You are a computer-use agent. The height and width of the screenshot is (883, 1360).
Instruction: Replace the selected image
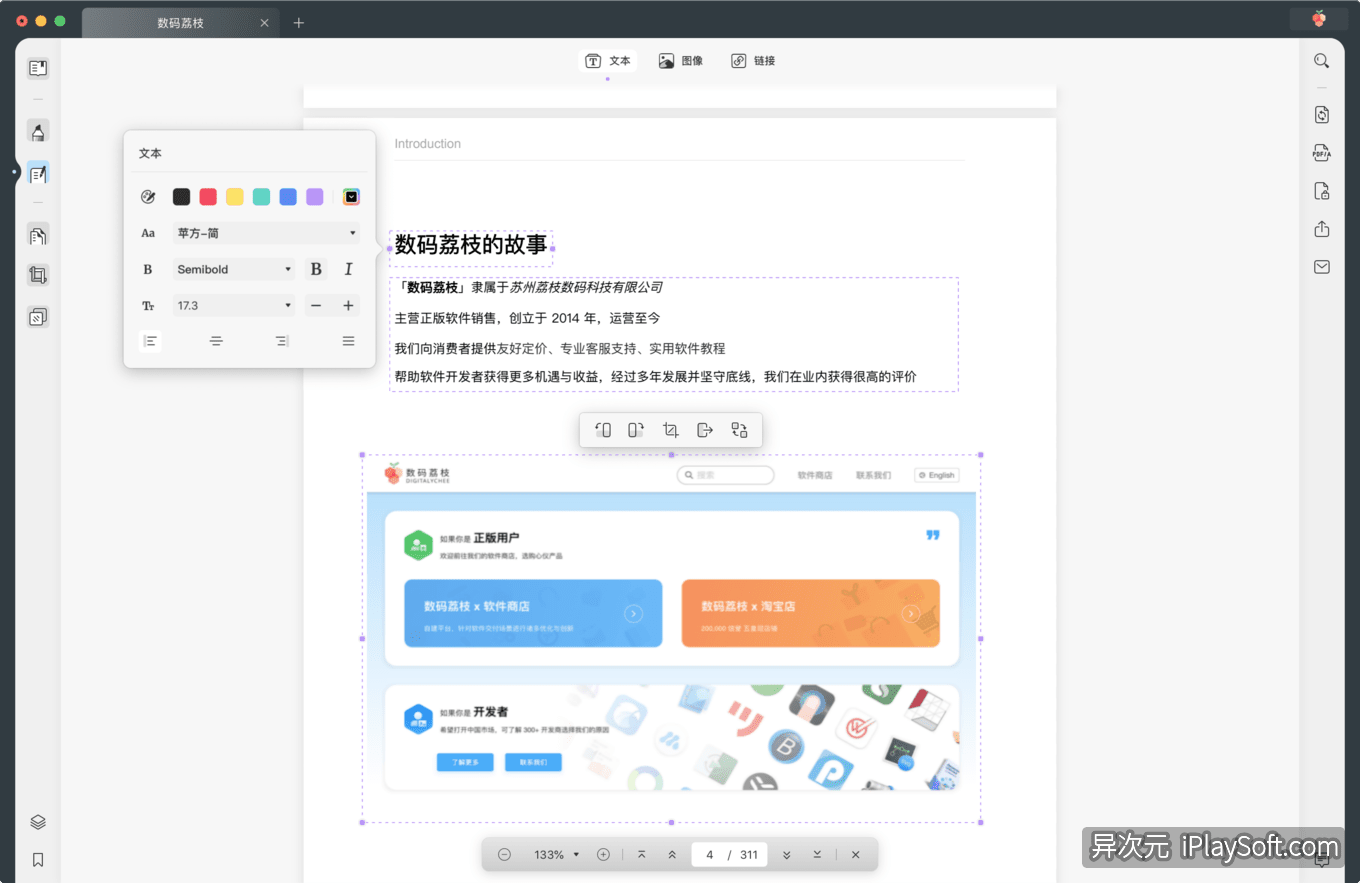(x=739, y=430)
